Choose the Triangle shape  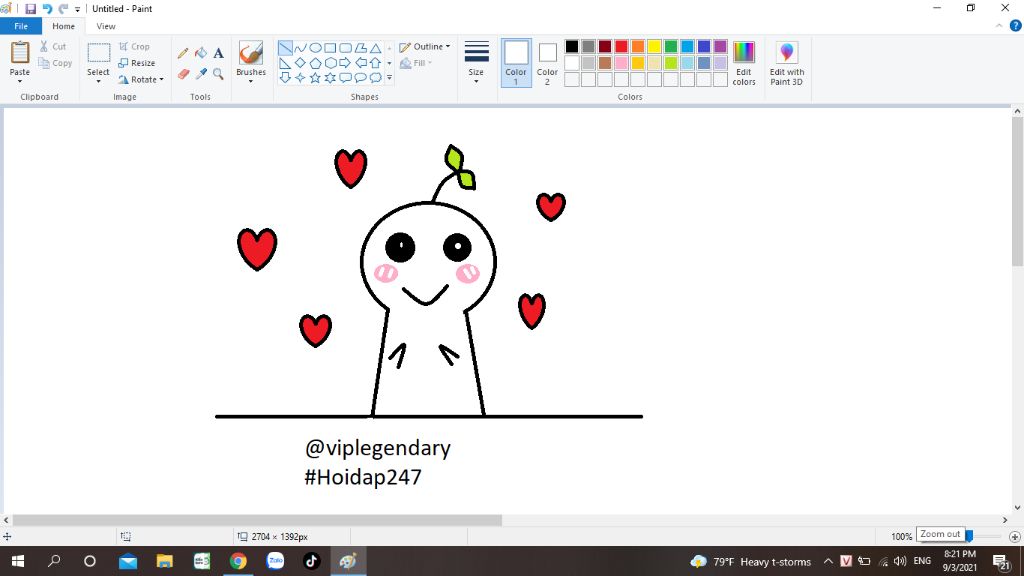pyautogui.click(x=376, y=48)
